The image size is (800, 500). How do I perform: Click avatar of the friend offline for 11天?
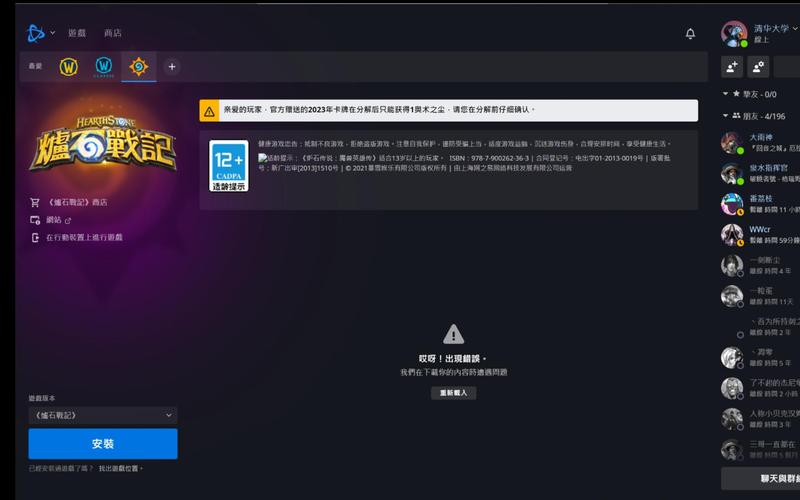(x=732, y=296)
